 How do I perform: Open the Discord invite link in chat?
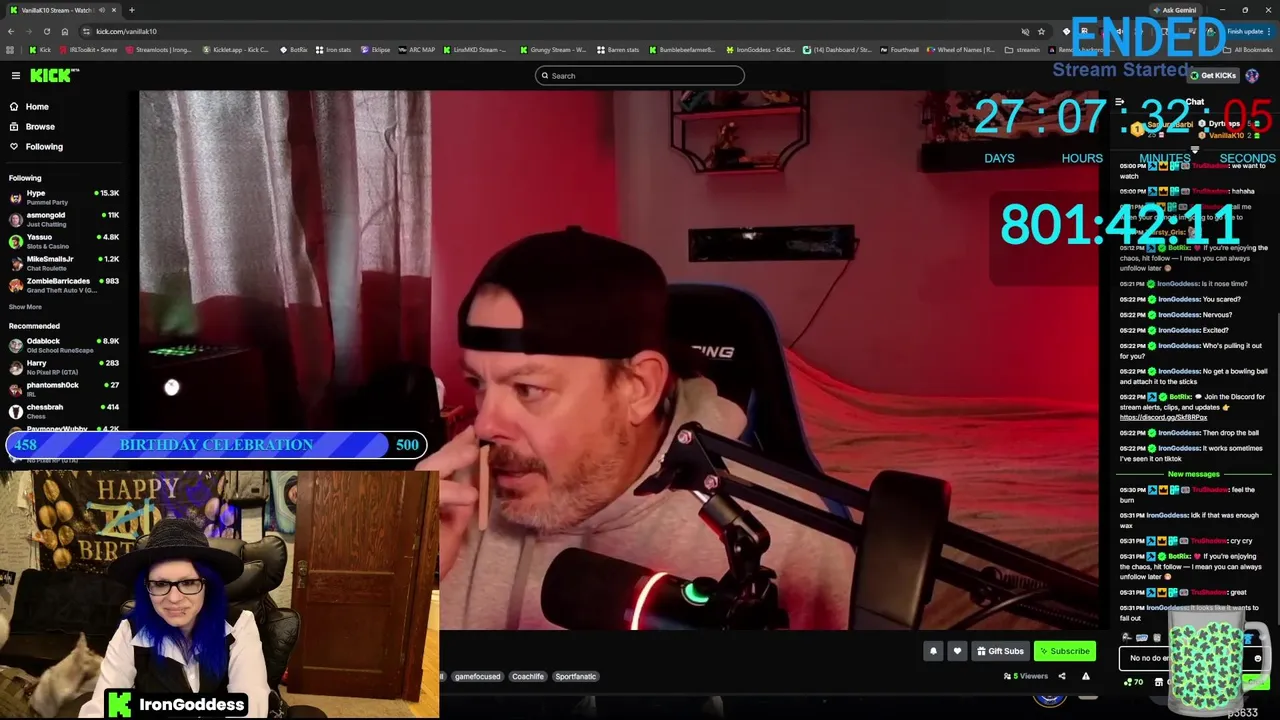[x=1163, y=417]
